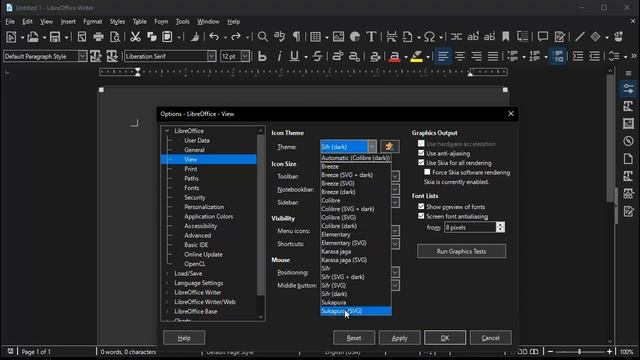Screen dimensions: 640x360
Task: Select Colibre (SVG) in theme list
Action: tap(356, 218)
